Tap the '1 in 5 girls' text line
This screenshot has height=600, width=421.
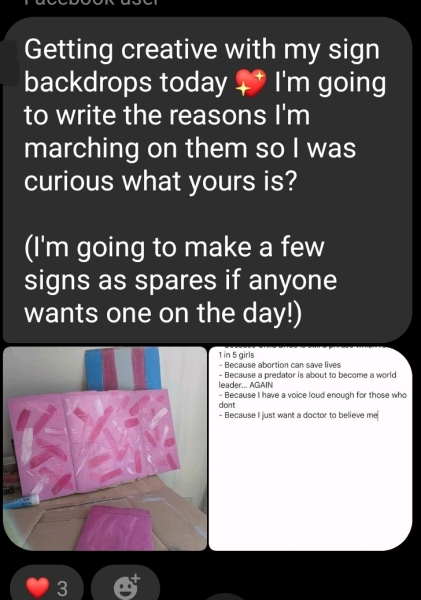(236, 355)
